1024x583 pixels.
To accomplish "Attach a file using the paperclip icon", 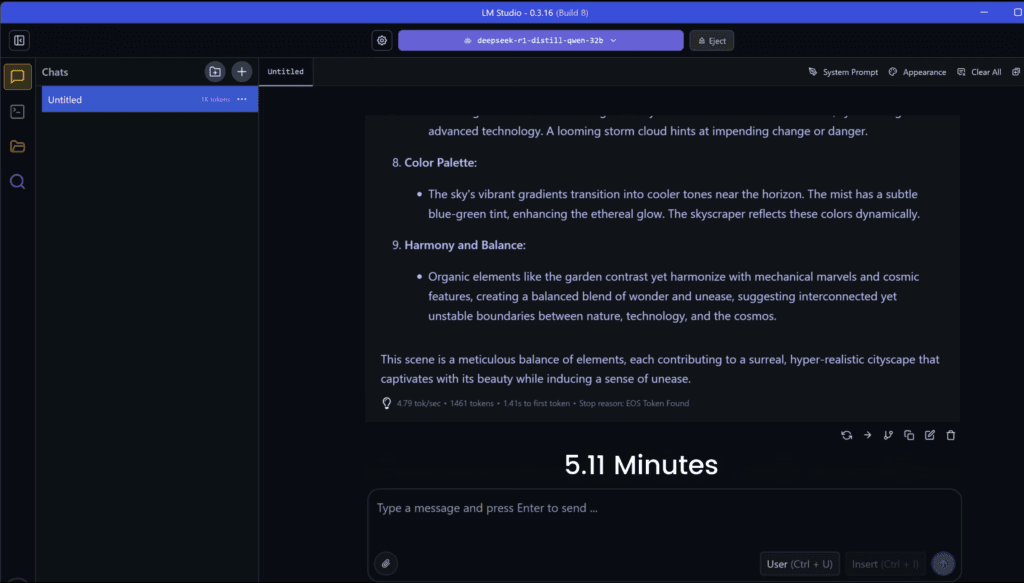I will coord(385,564).
